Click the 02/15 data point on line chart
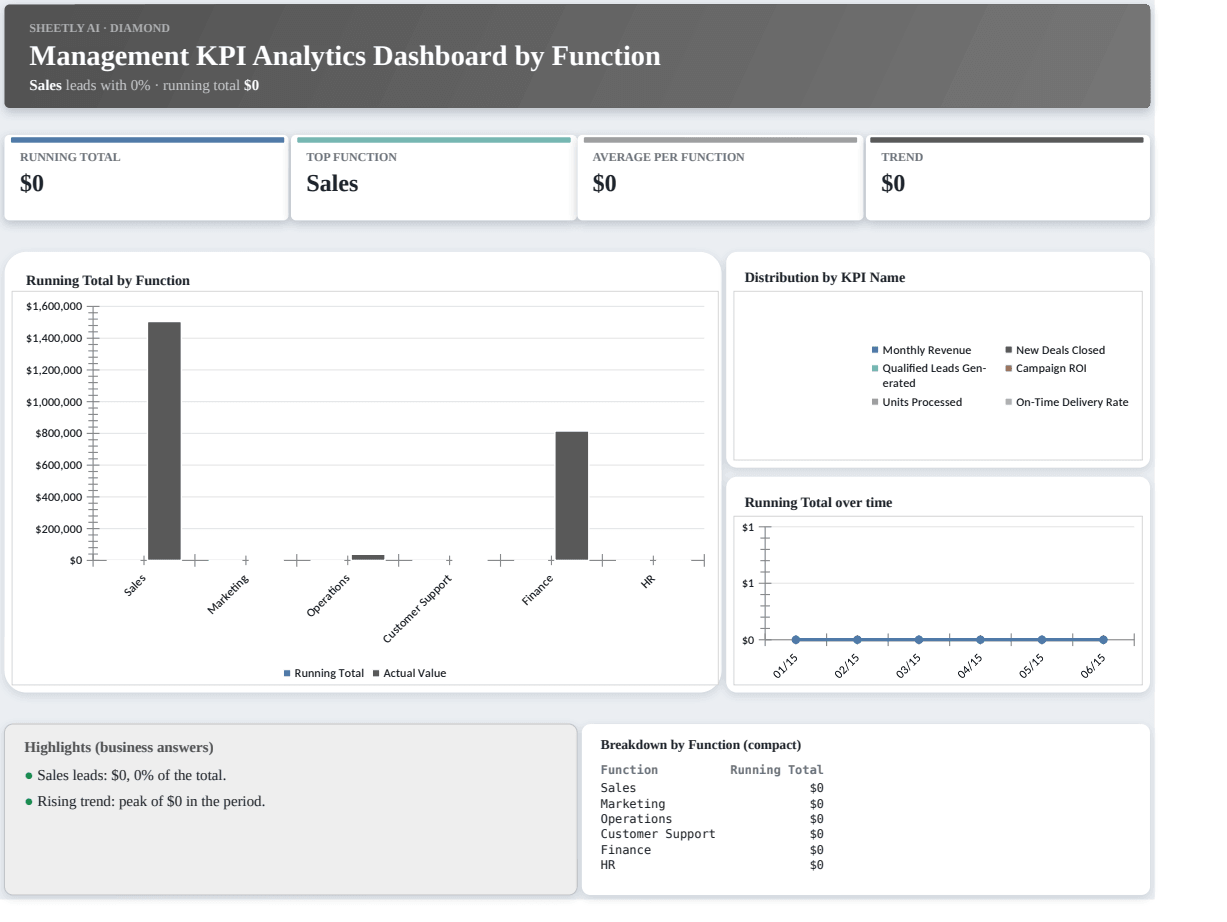The width and height of the screenshot is (1227, 922). 857,640
